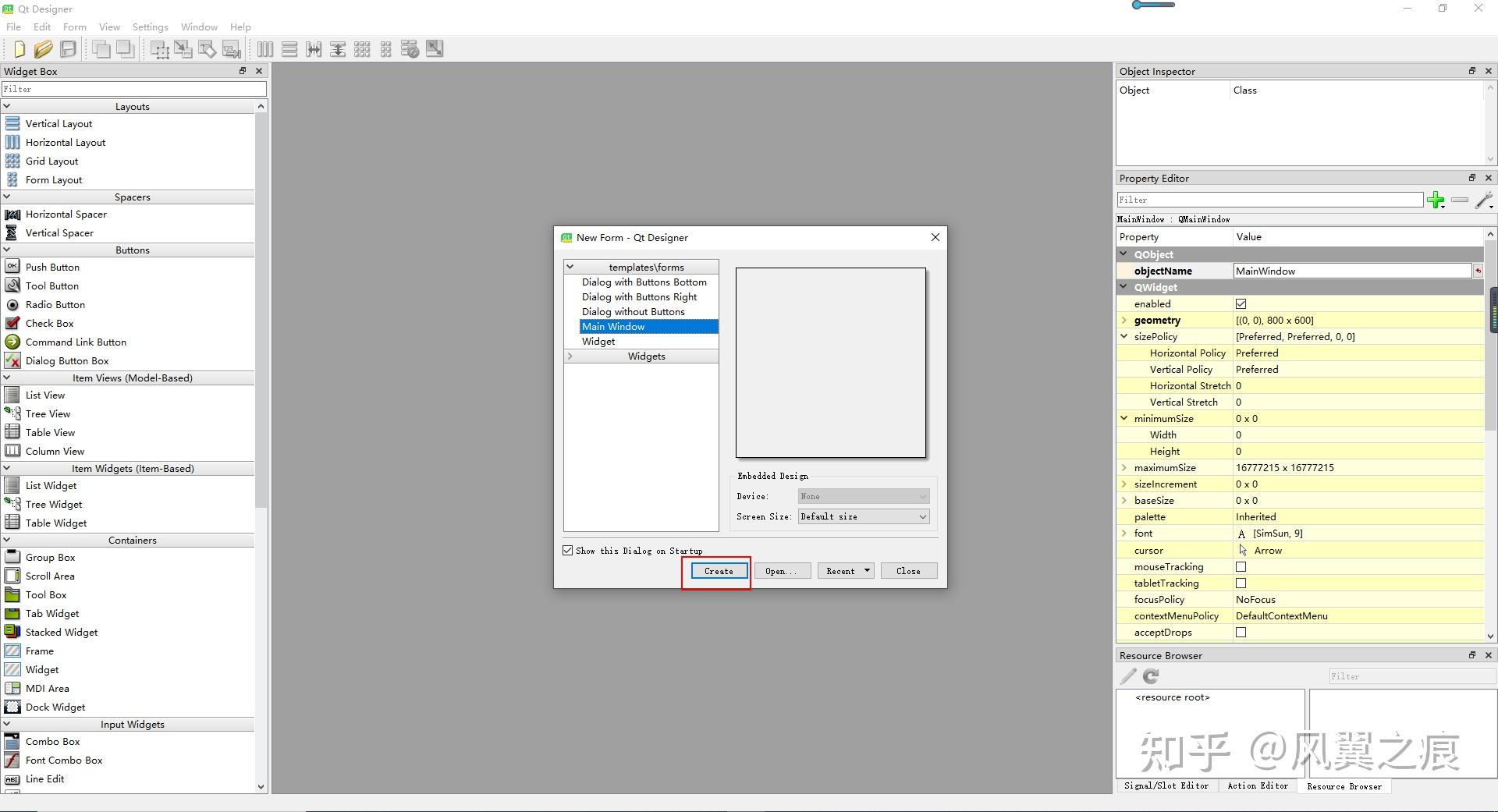
Task: Click the Open... button in New Form
Action: [x=782, y=571]
